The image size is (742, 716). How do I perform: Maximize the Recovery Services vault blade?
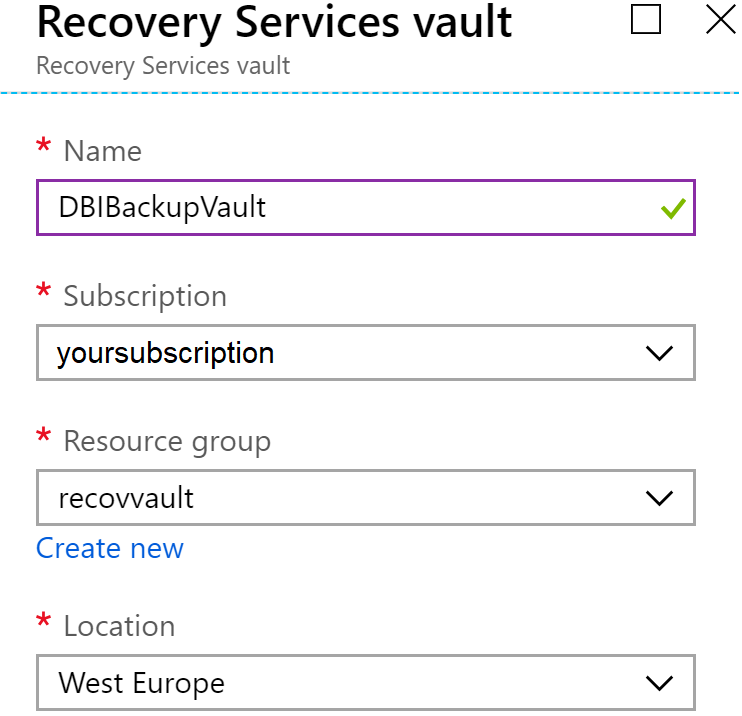pos(646,19)
